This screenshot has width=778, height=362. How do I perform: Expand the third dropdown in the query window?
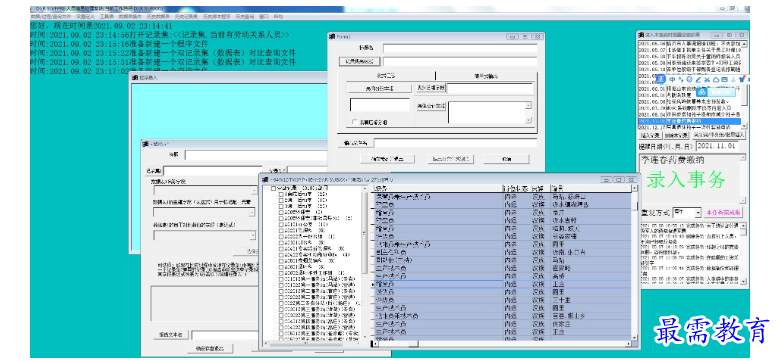[253, 235]
